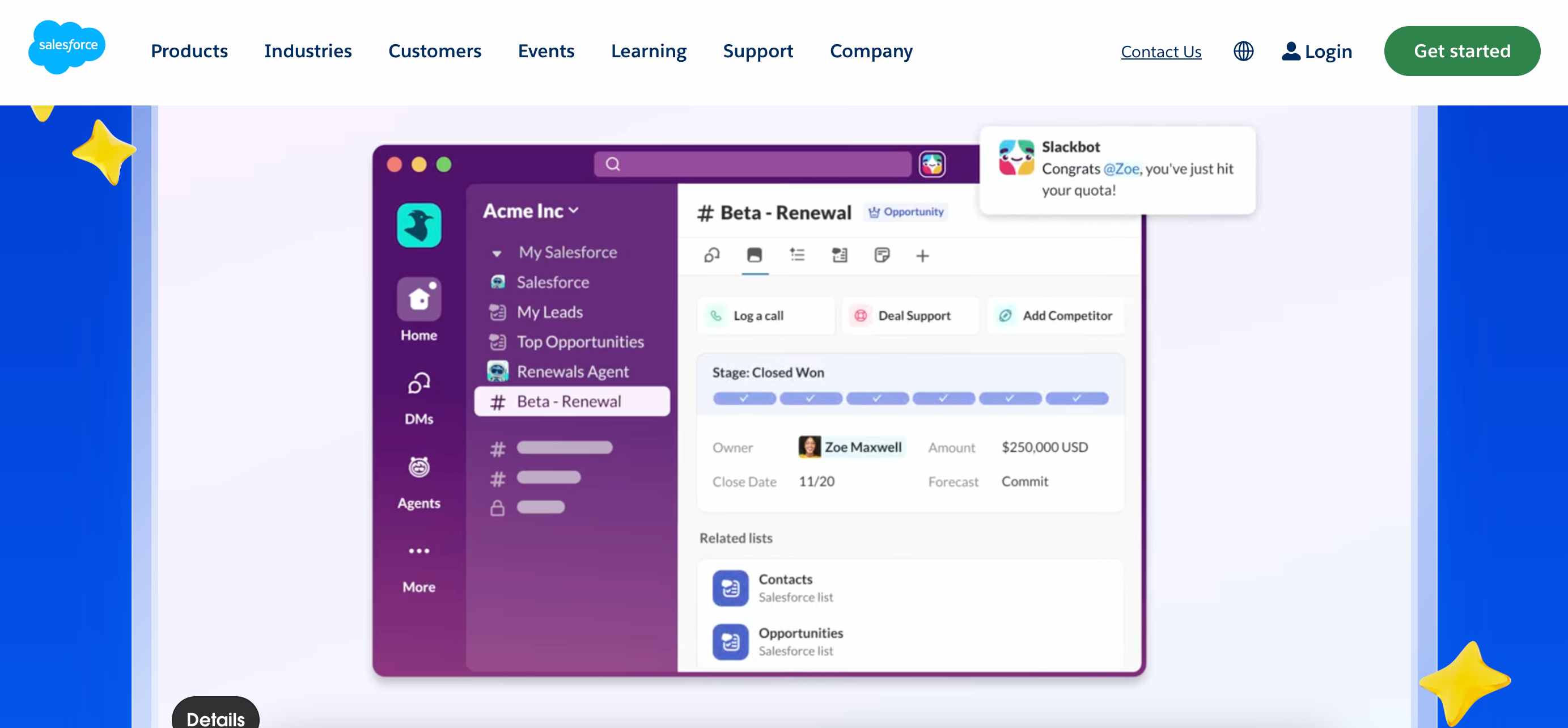
Task: Click Log a call button
Action: coord(765,315)
